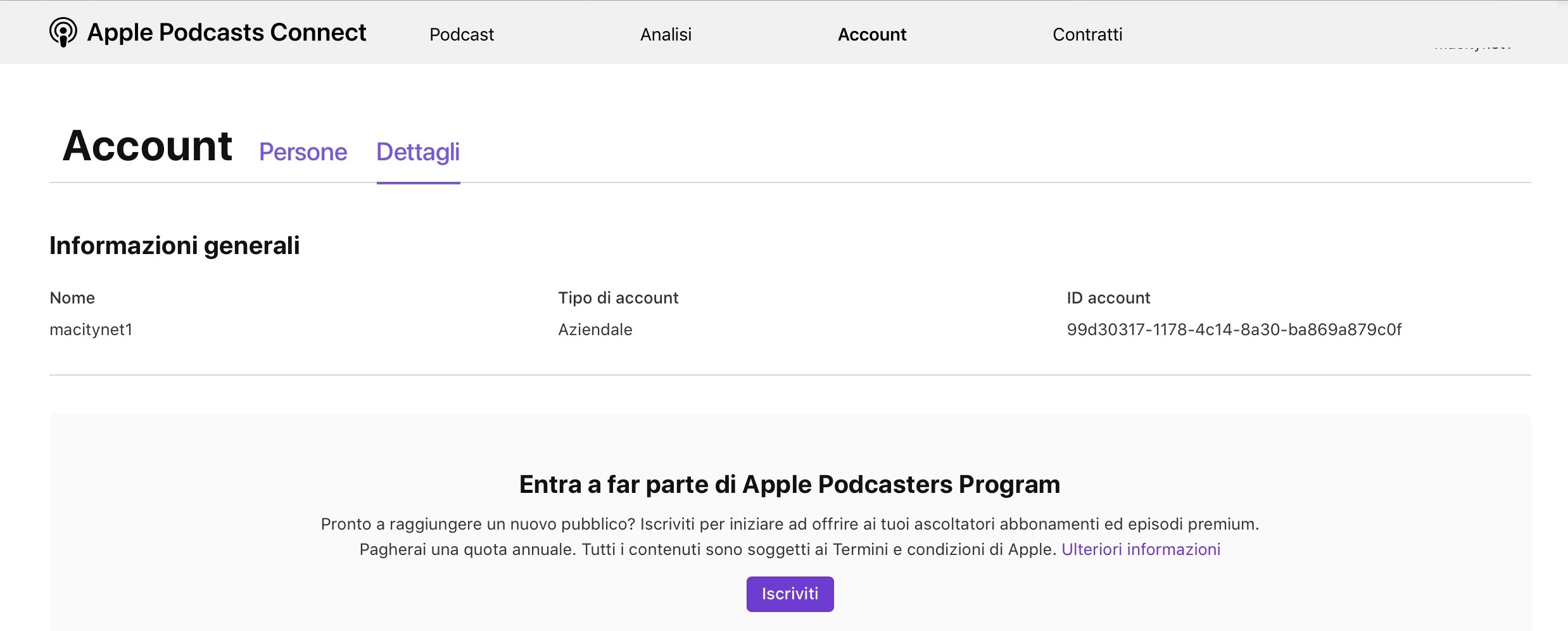Screen dimensions: 1568x631
Task: Switch to the Persone tab
Action: click(303, 152)
